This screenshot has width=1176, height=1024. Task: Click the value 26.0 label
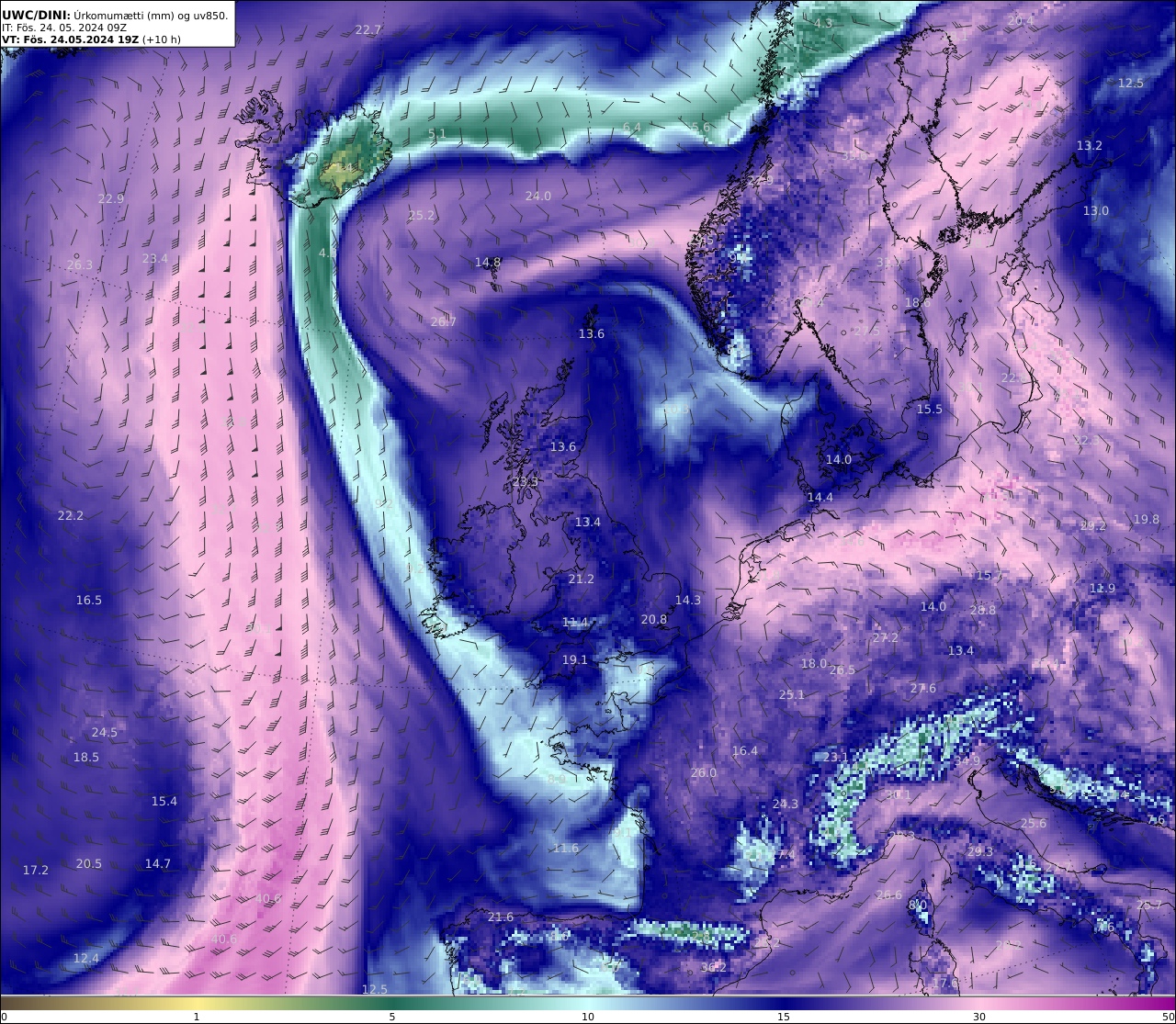[x=704, y=772]
